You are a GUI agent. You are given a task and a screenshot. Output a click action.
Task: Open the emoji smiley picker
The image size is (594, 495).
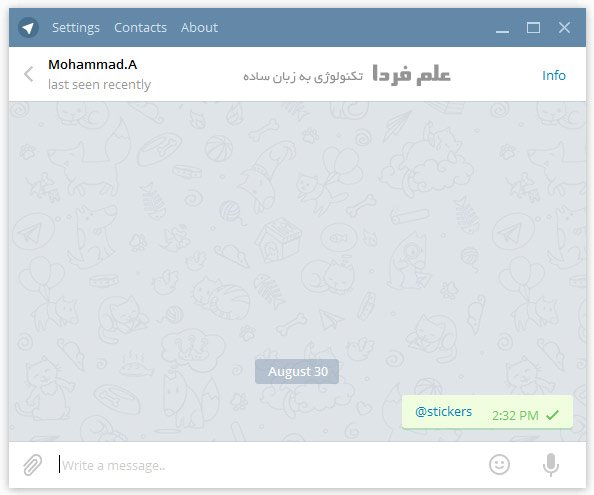[499, 464]
